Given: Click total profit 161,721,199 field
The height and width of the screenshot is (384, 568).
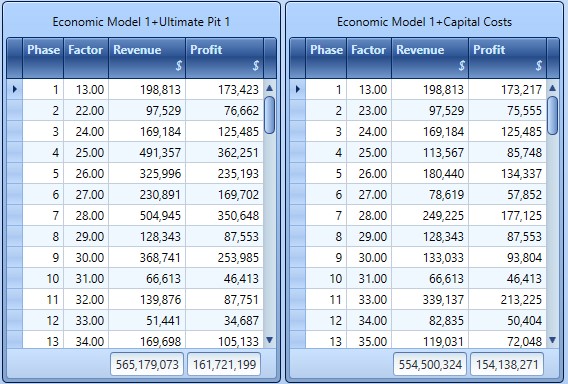Looking at the screenshot, I should click(x=224, y=364).
